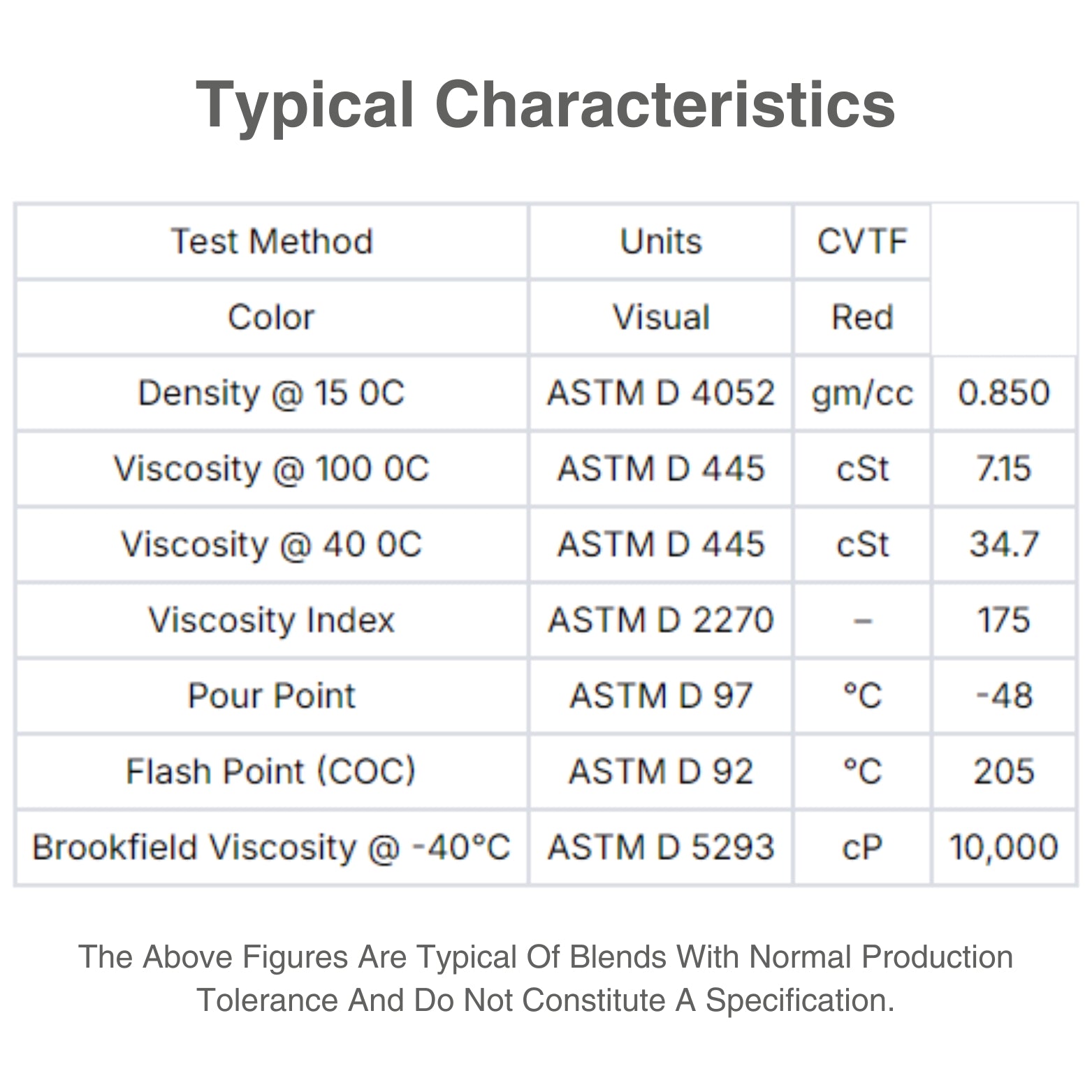Select the 10,000 cP value cell

(x=1004, y=847)
